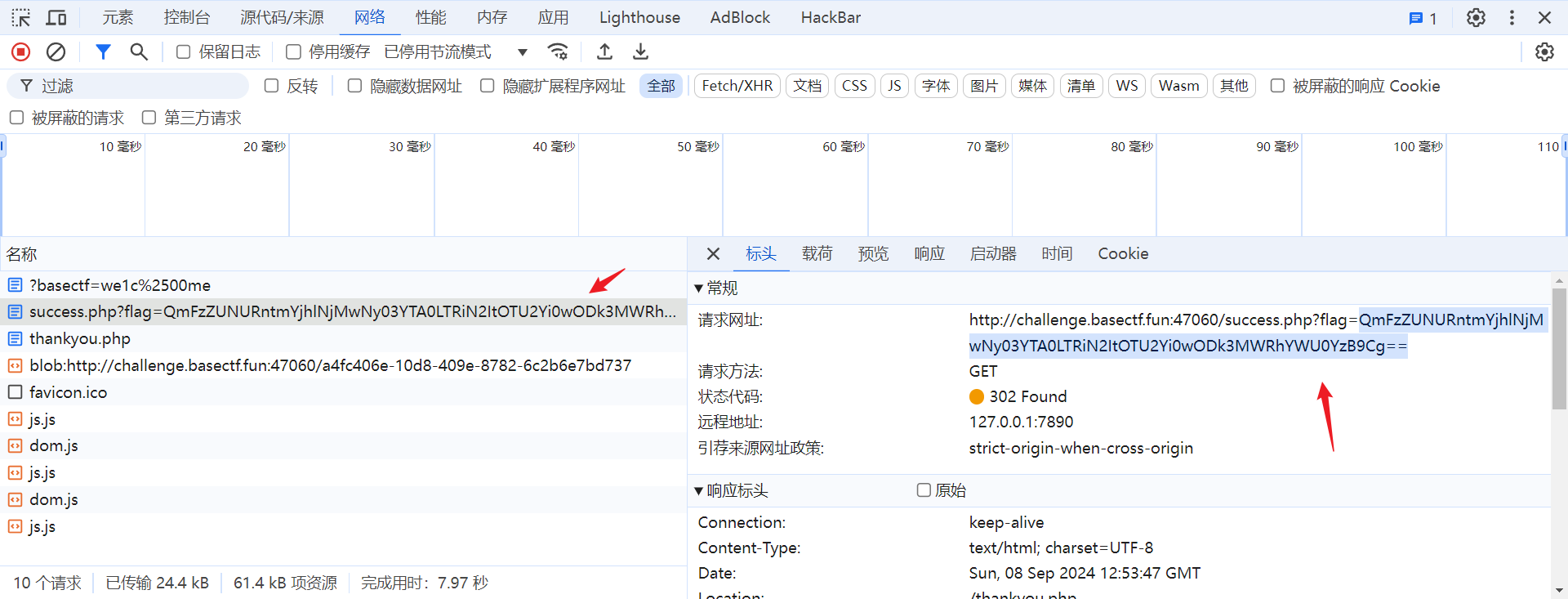Open network search magnifier
The width and height of the screenshot is (1568, 599).
coord(139,52)
